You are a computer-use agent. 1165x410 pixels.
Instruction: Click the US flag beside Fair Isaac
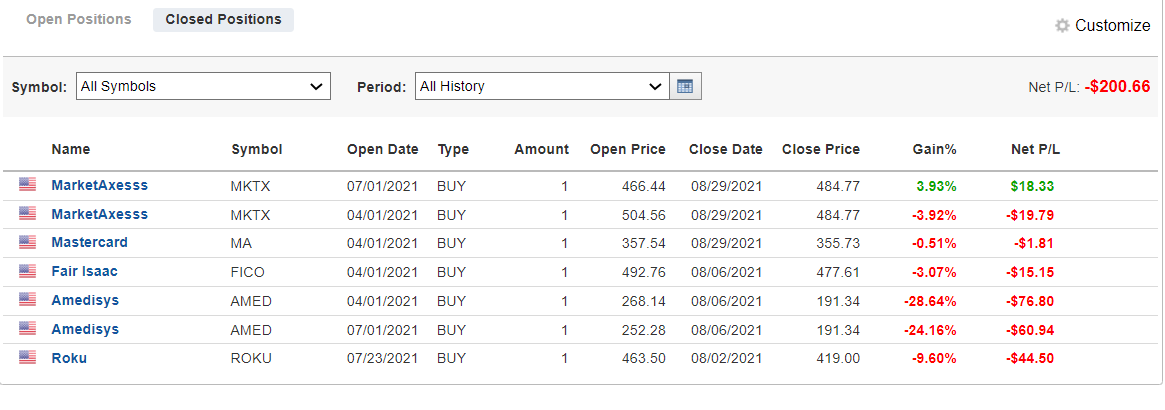click(x=27, y=271)
